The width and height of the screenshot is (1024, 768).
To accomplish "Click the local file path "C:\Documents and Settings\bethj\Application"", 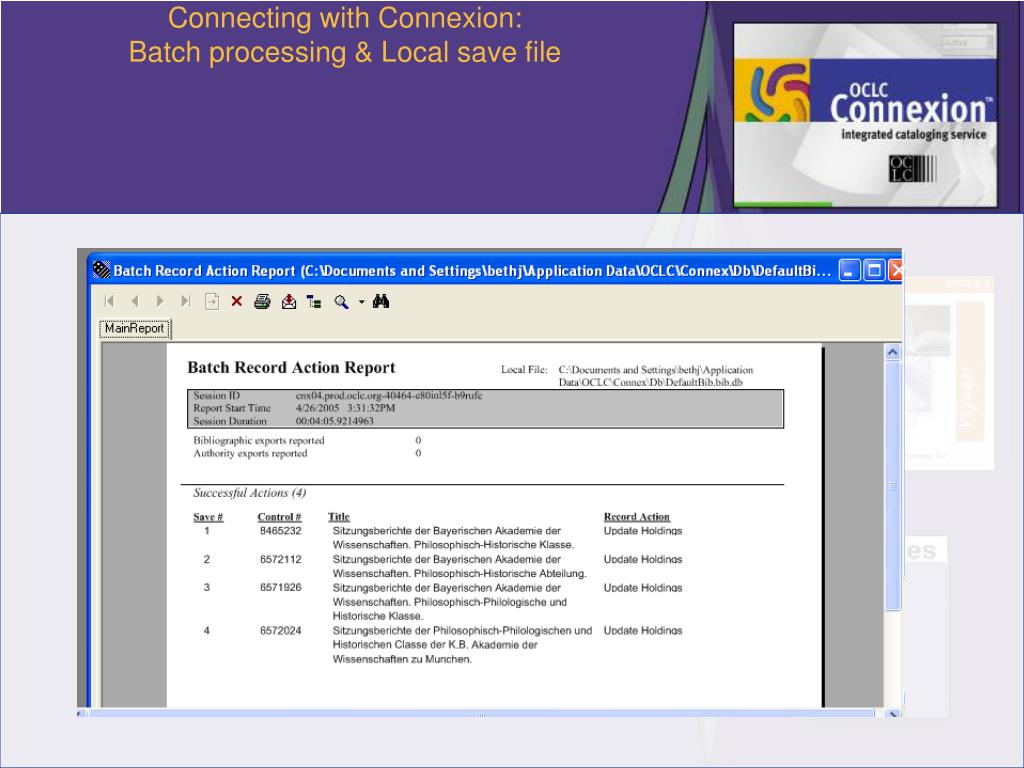I will pyautogui.click(x=656, y=370).
